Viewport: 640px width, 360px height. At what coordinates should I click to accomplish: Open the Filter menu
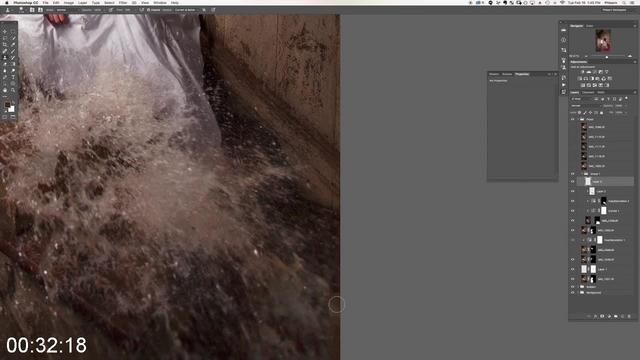click(123, 2)
